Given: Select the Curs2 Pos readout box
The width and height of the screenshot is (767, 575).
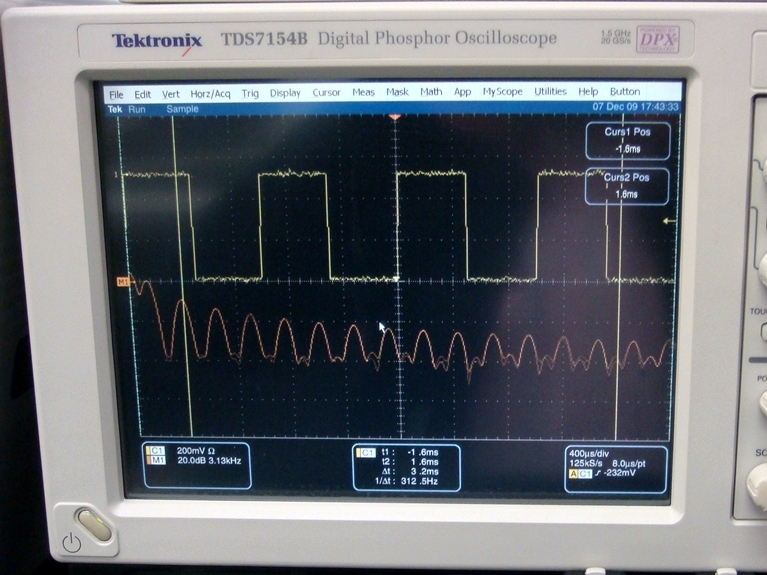Looking at the screenshot, I should click(x=627, y=185).
